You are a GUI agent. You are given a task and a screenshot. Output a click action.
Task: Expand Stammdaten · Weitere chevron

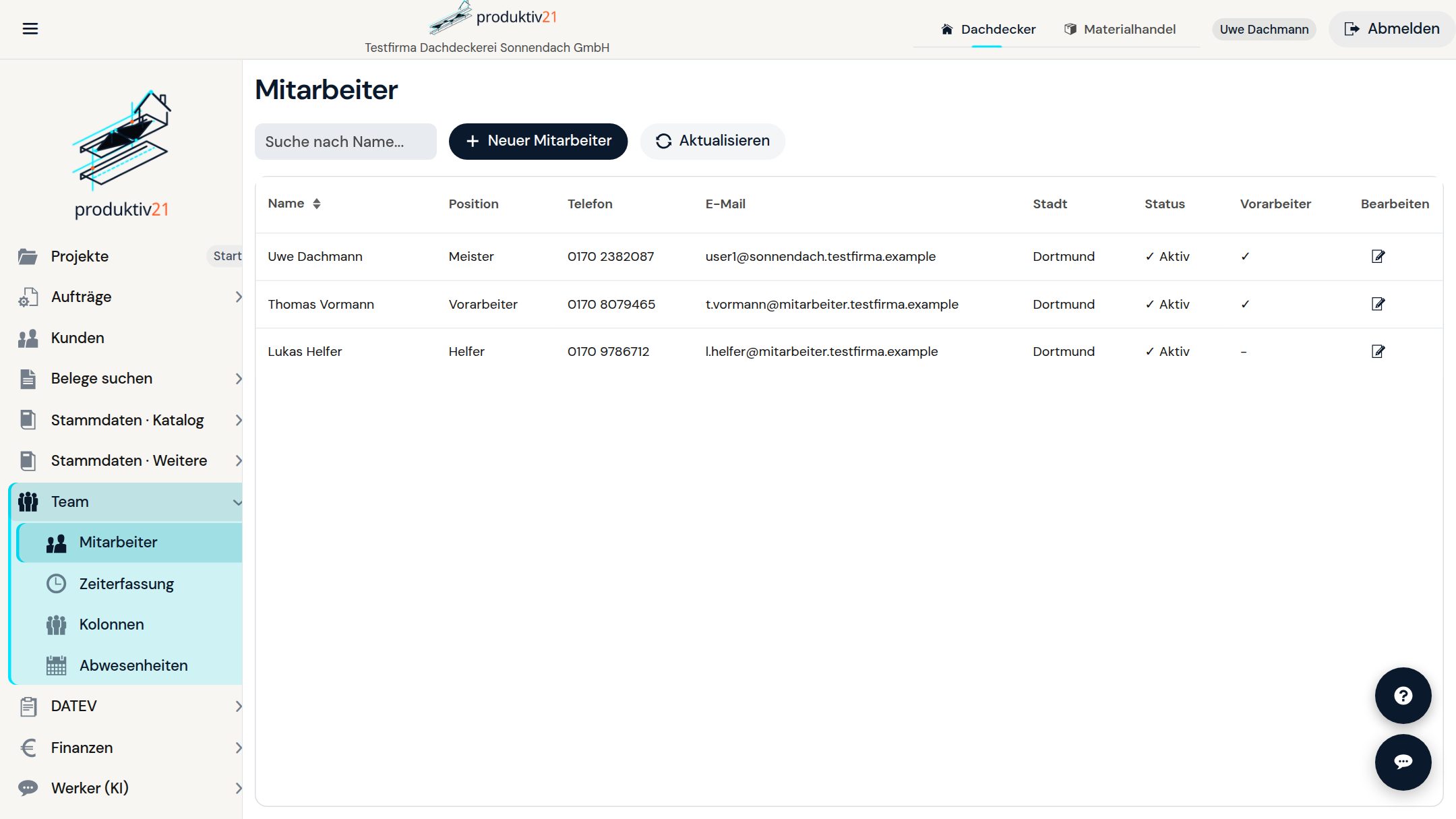click(x=238, y=460)
